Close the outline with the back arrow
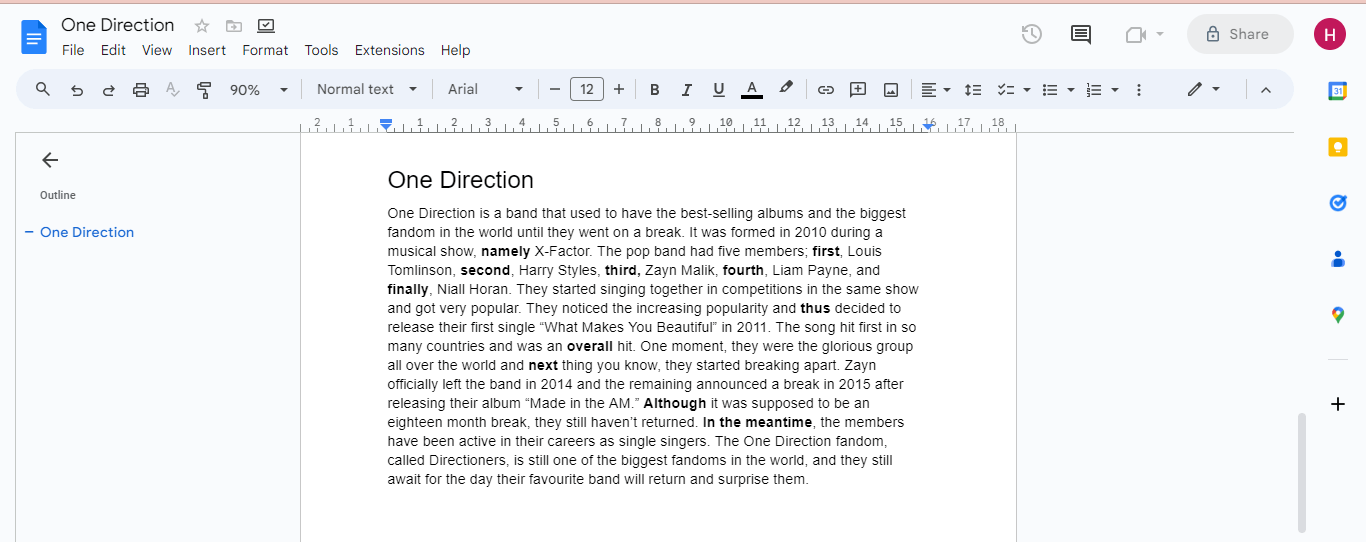1366x542 pixels. click(50, 160)
